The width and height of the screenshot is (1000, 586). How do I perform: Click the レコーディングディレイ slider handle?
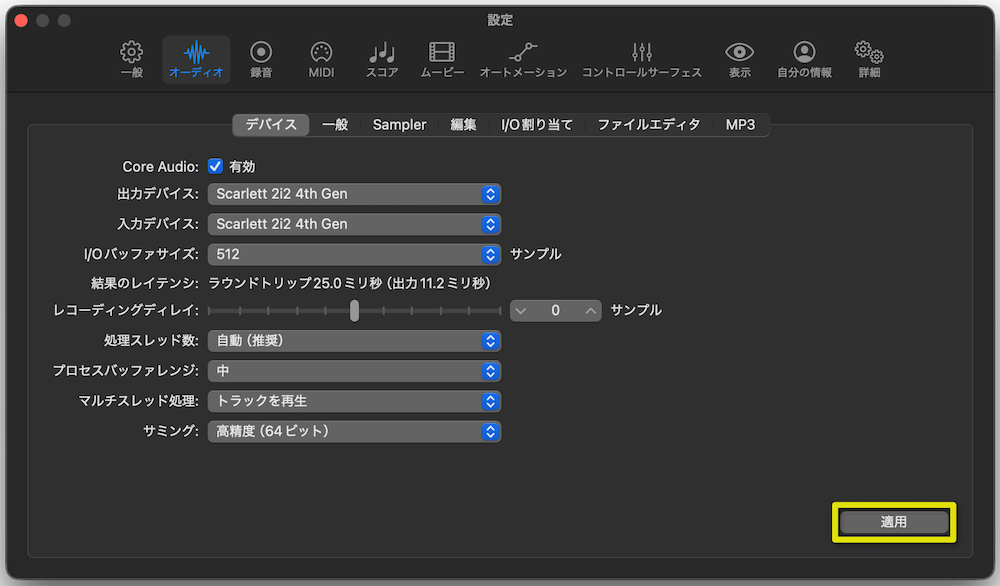click(x=354, y=310)
